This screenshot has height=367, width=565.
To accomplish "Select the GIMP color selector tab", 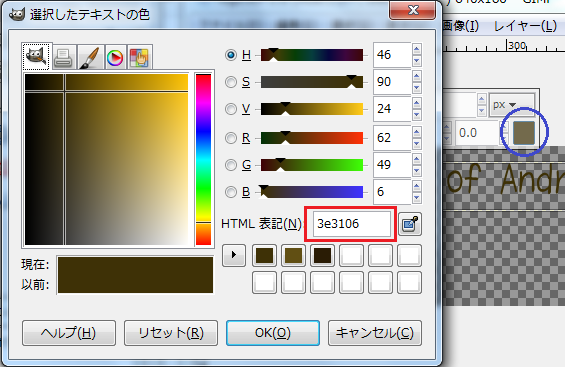I will (x=36, y=57).
